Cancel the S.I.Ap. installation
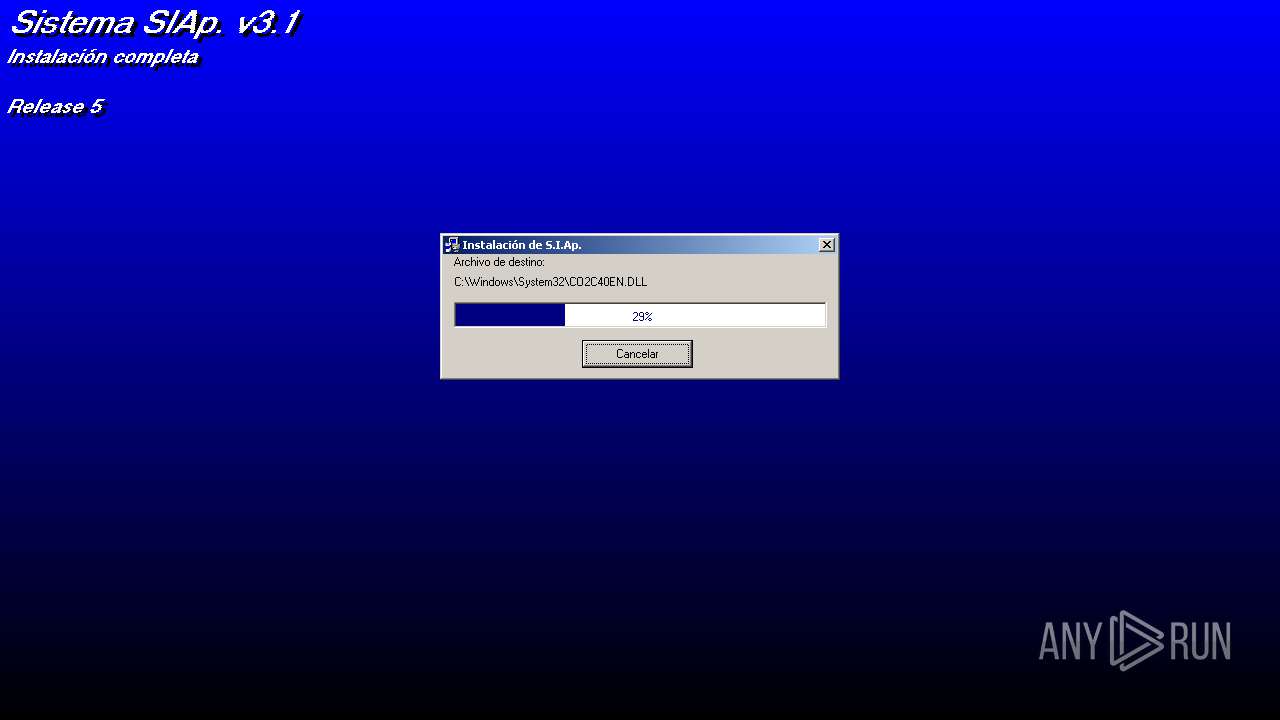The width and height of the screenshot is (1280, 720). (x=637, y=354)
